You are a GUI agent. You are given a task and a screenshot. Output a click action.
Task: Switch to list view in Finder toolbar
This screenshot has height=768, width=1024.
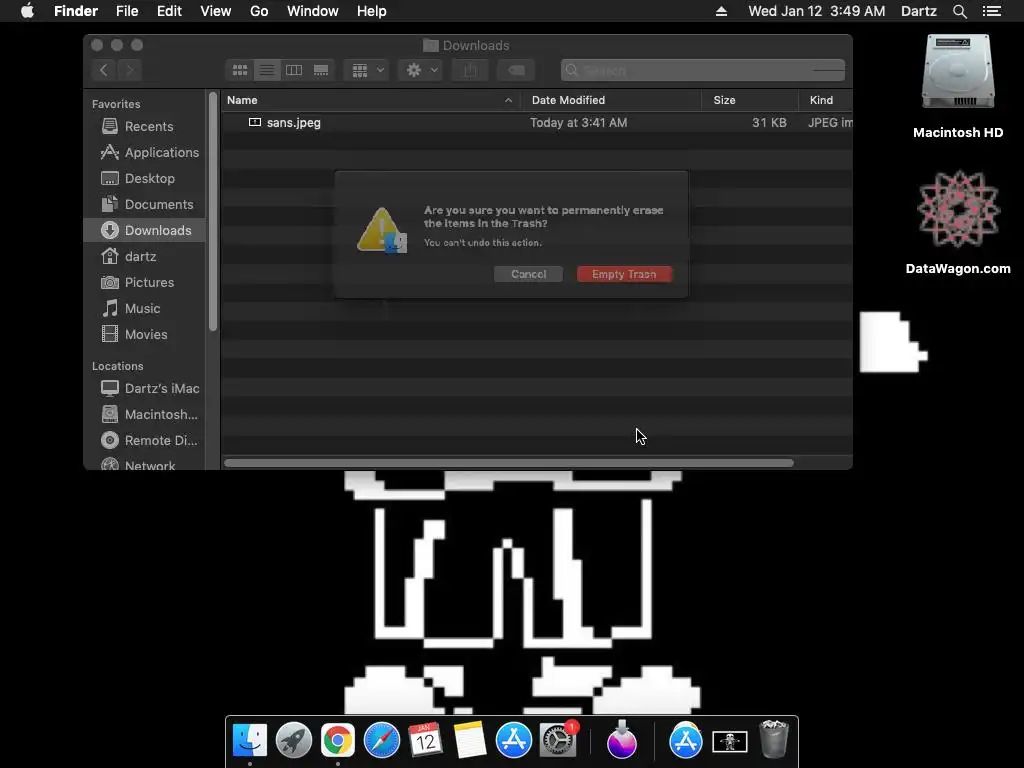pos(267,70)
